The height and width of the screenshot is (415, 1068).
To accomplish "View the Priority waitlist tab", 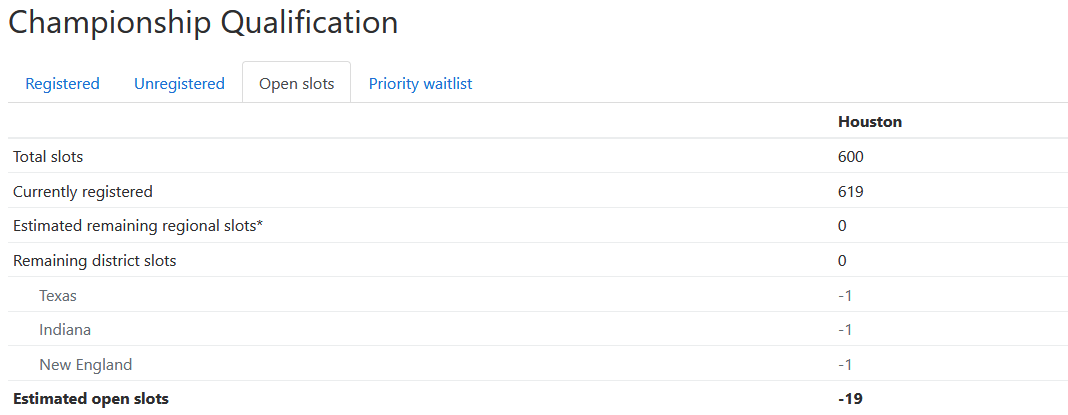I will [420, 84].
